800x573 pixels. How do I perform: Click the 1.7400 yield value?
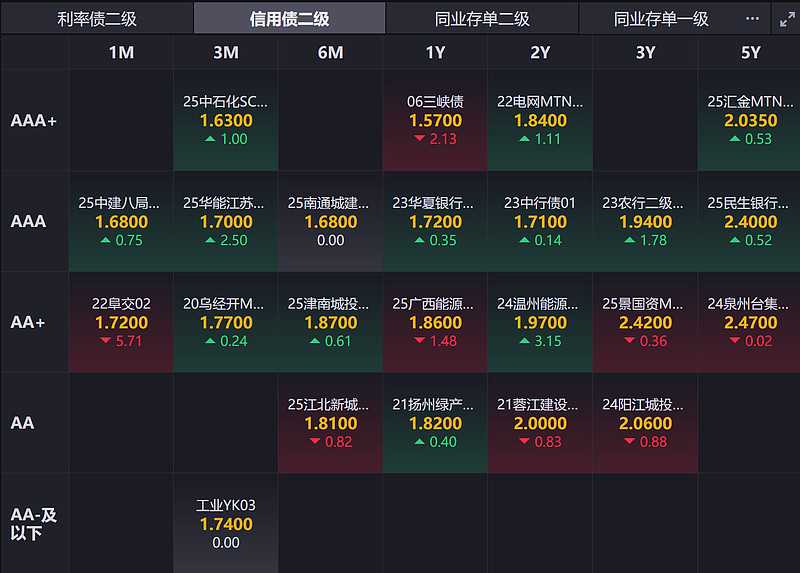pos(226,524)
